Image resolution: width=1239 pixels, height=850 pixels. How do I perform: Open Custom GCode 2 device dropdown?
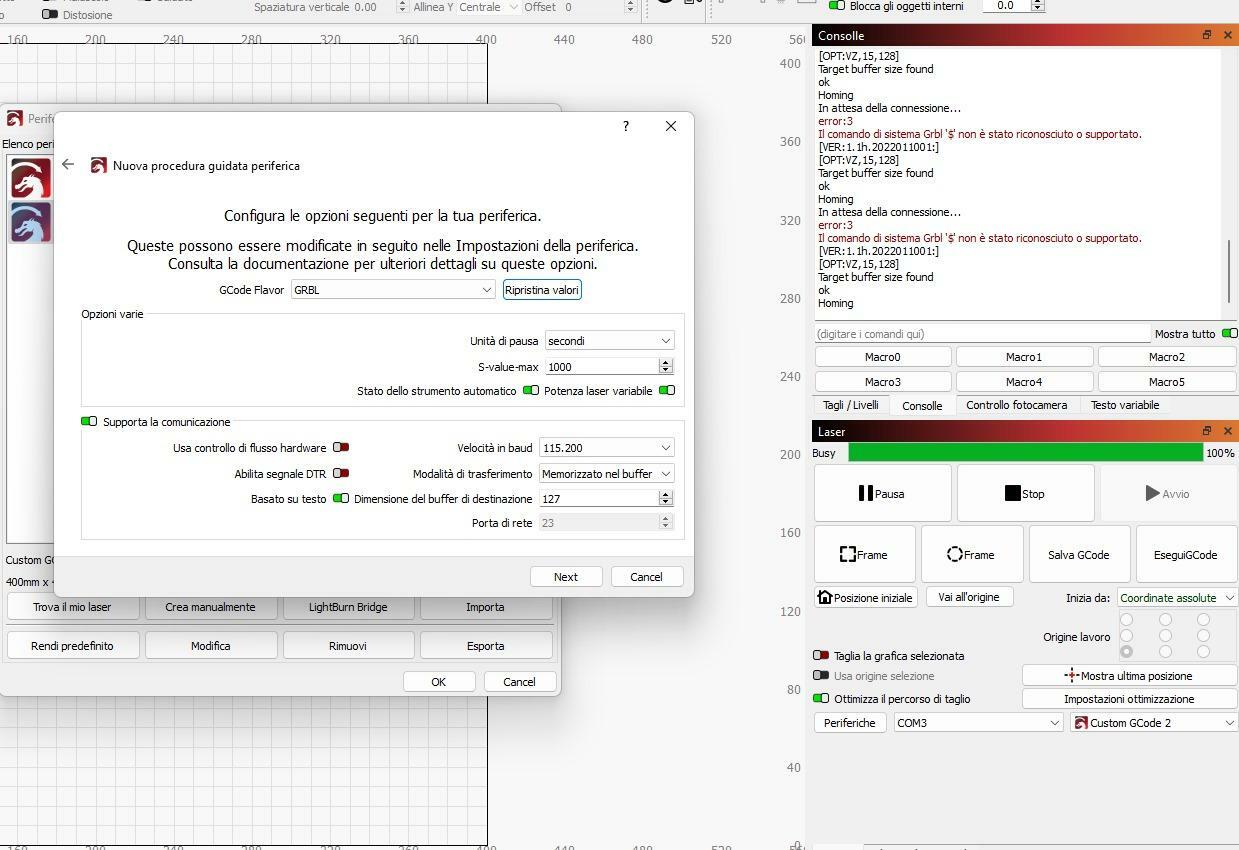tap(1154, 723)
